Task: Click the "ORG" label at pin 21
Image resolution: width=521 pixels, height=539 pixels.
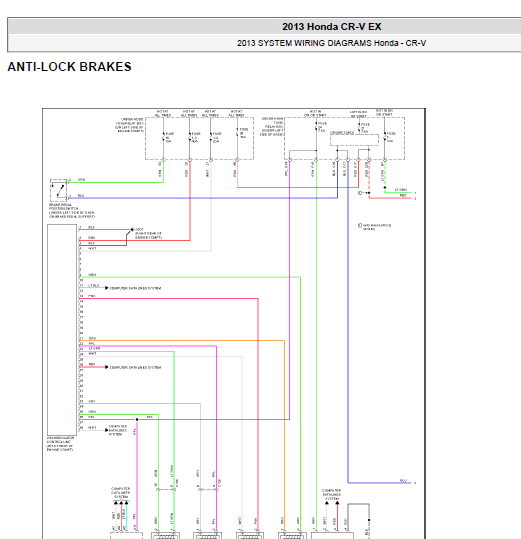Action: click(x=92, y=339)
